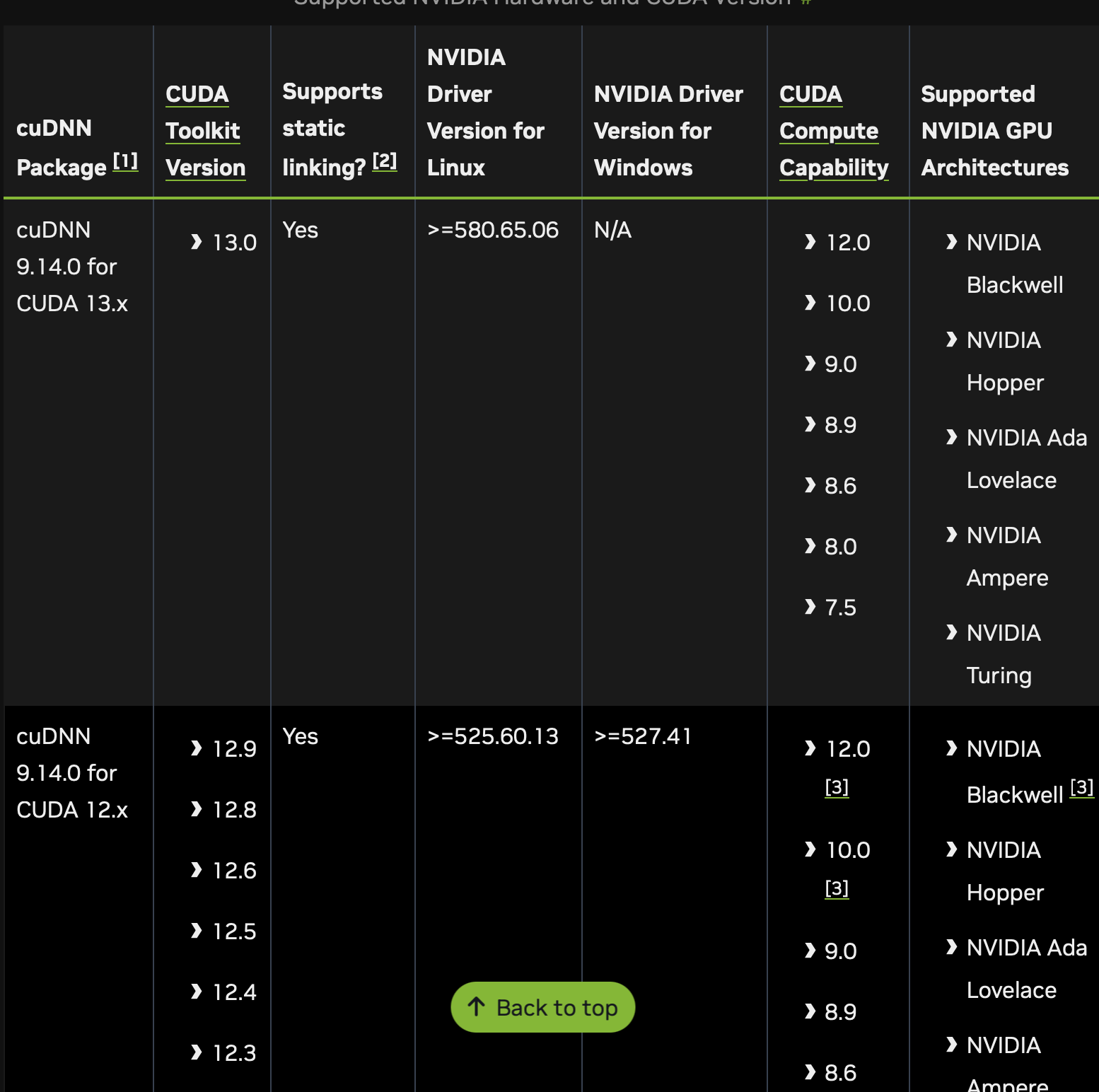Click 'NVIDIA Hopper' in CUDA 13.x row
Viewport: 1099px width, 1092px height.
pyautogui.click(x=1005, y=361)
